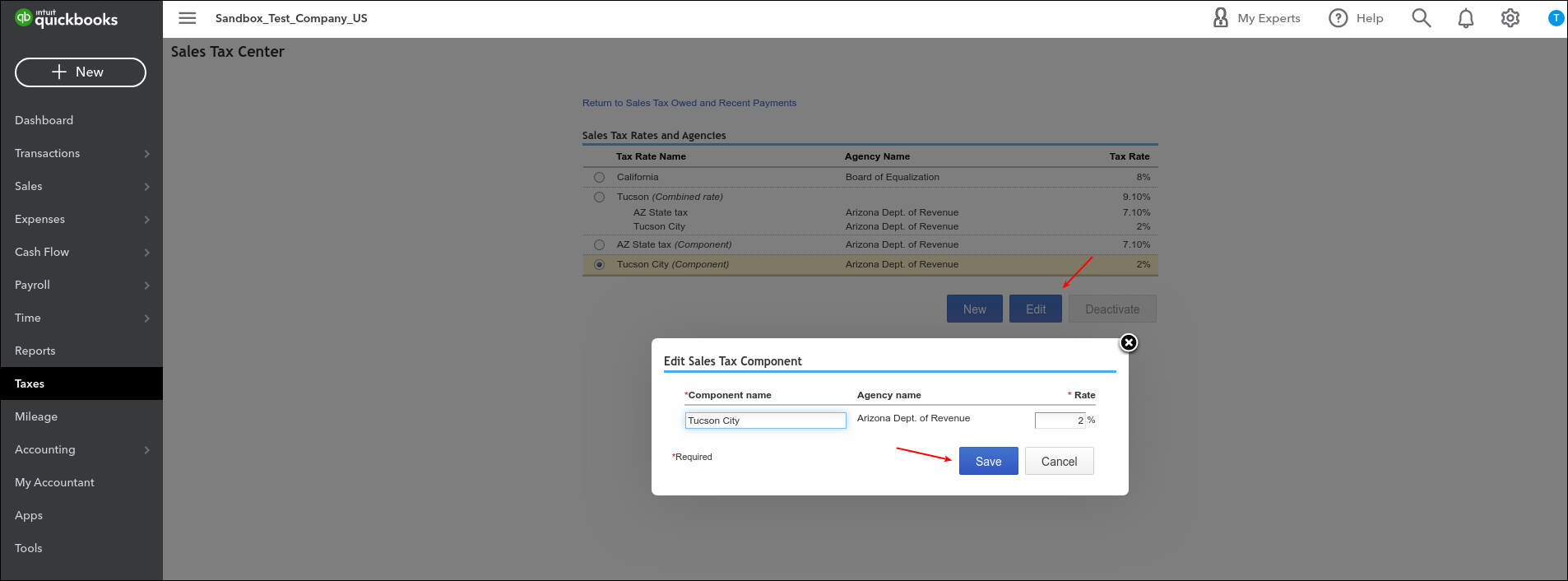Image resolution: width=1568 pixels, height=581 pixels.
Task: Open the user profile avatar
Action: 1556,18
